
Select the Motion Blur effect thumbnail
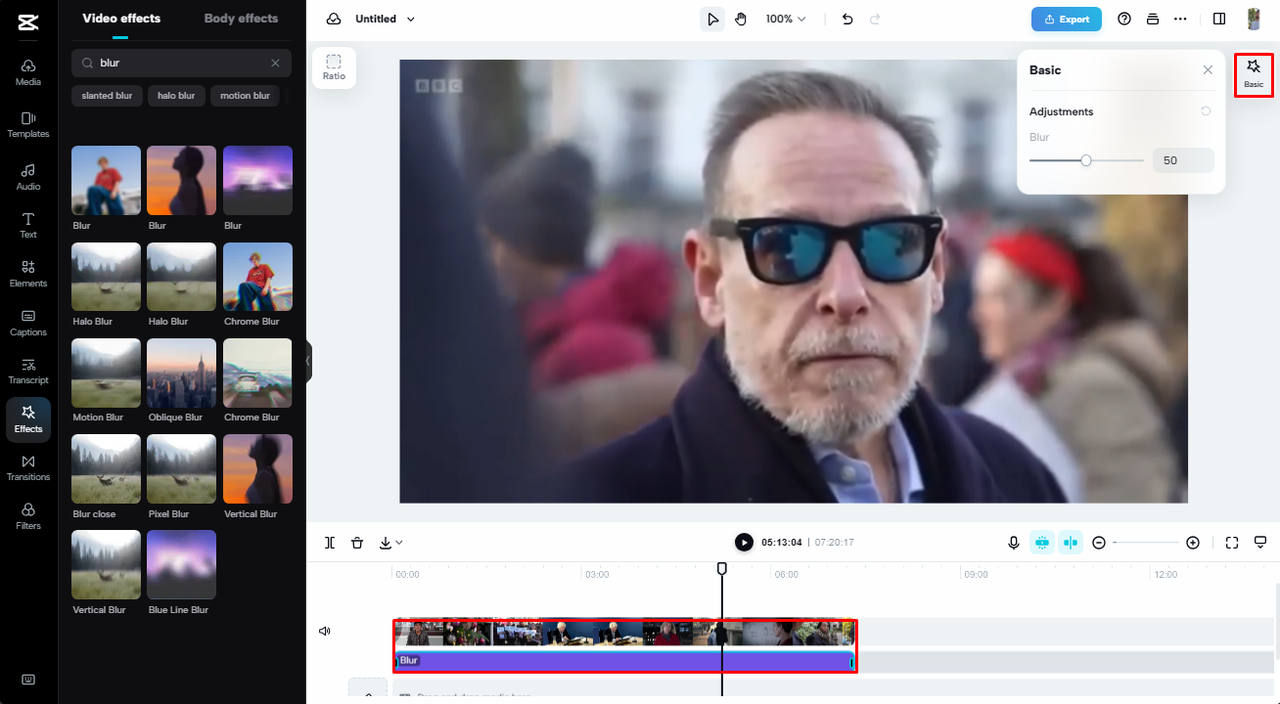point(106,372)
